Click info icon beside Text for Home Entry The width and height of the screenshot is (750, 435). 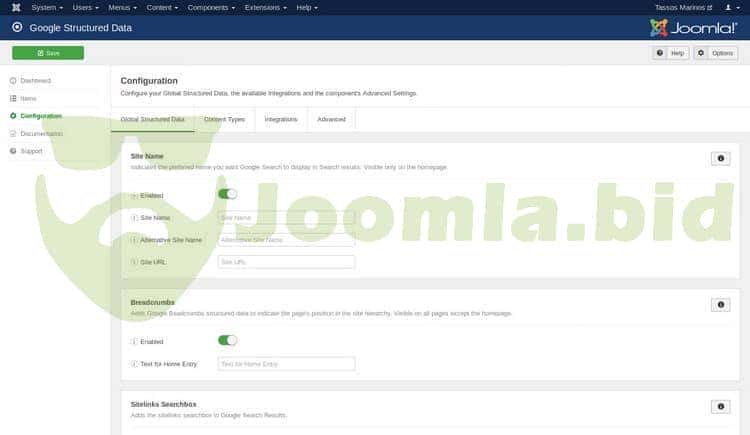(134, 364)
